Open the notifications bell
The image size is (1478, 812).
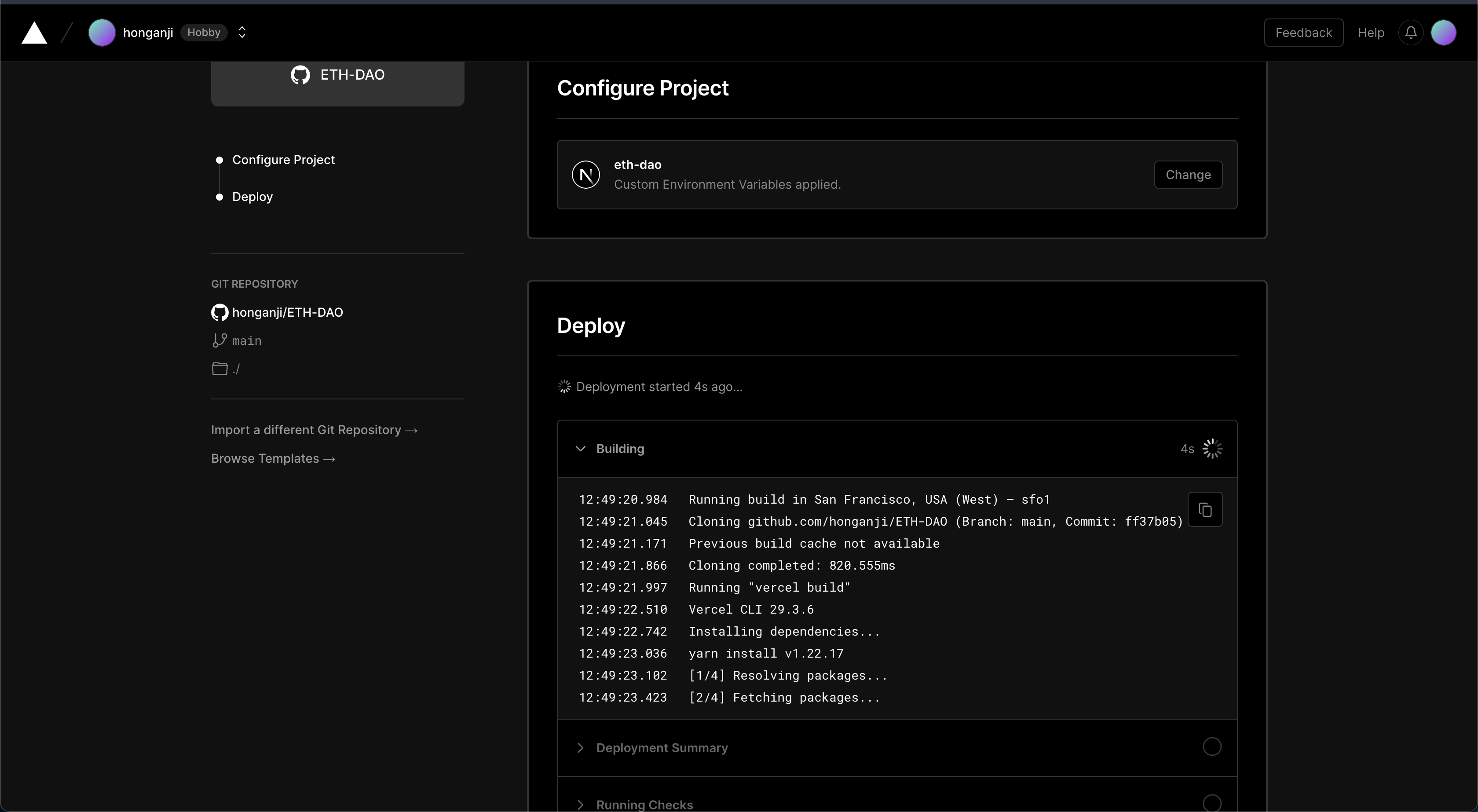pos(1411,33)
